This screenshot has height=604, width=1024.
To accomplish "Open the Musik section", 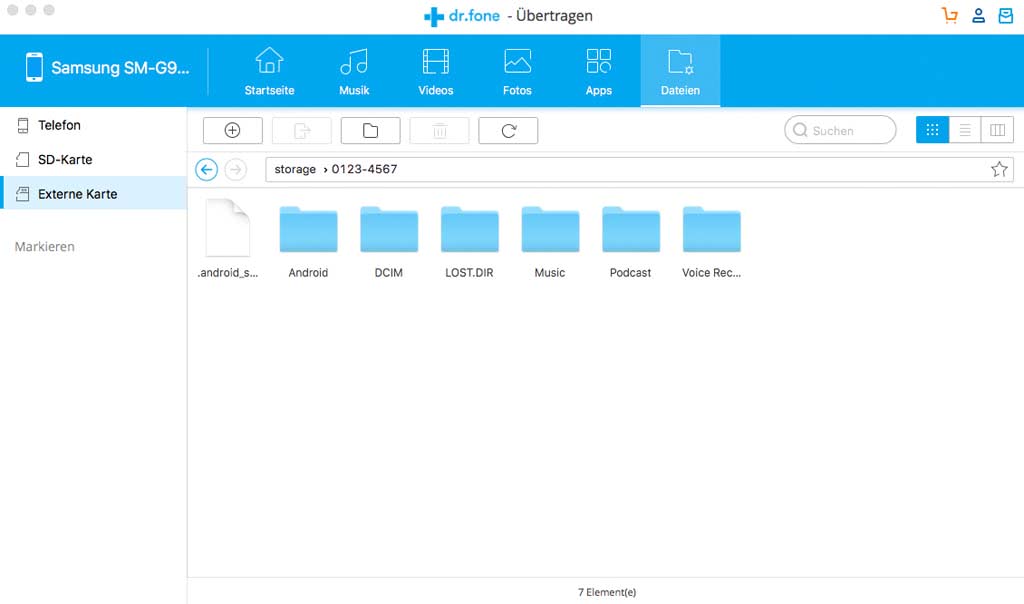I will click(x=354, y=70).
